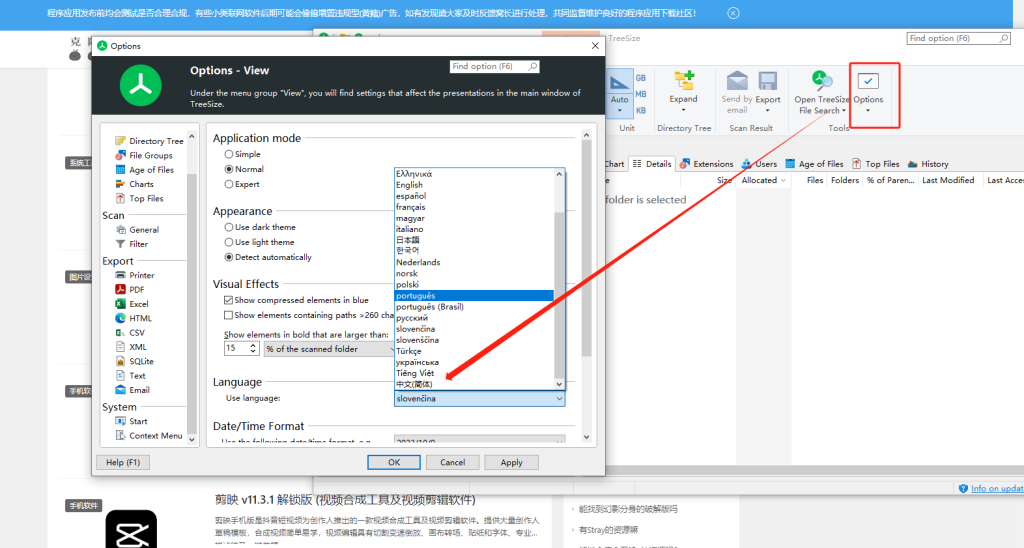
Task: Click Send by email ribbon icon
Action: pyautogui.click(x=737, y=81)
